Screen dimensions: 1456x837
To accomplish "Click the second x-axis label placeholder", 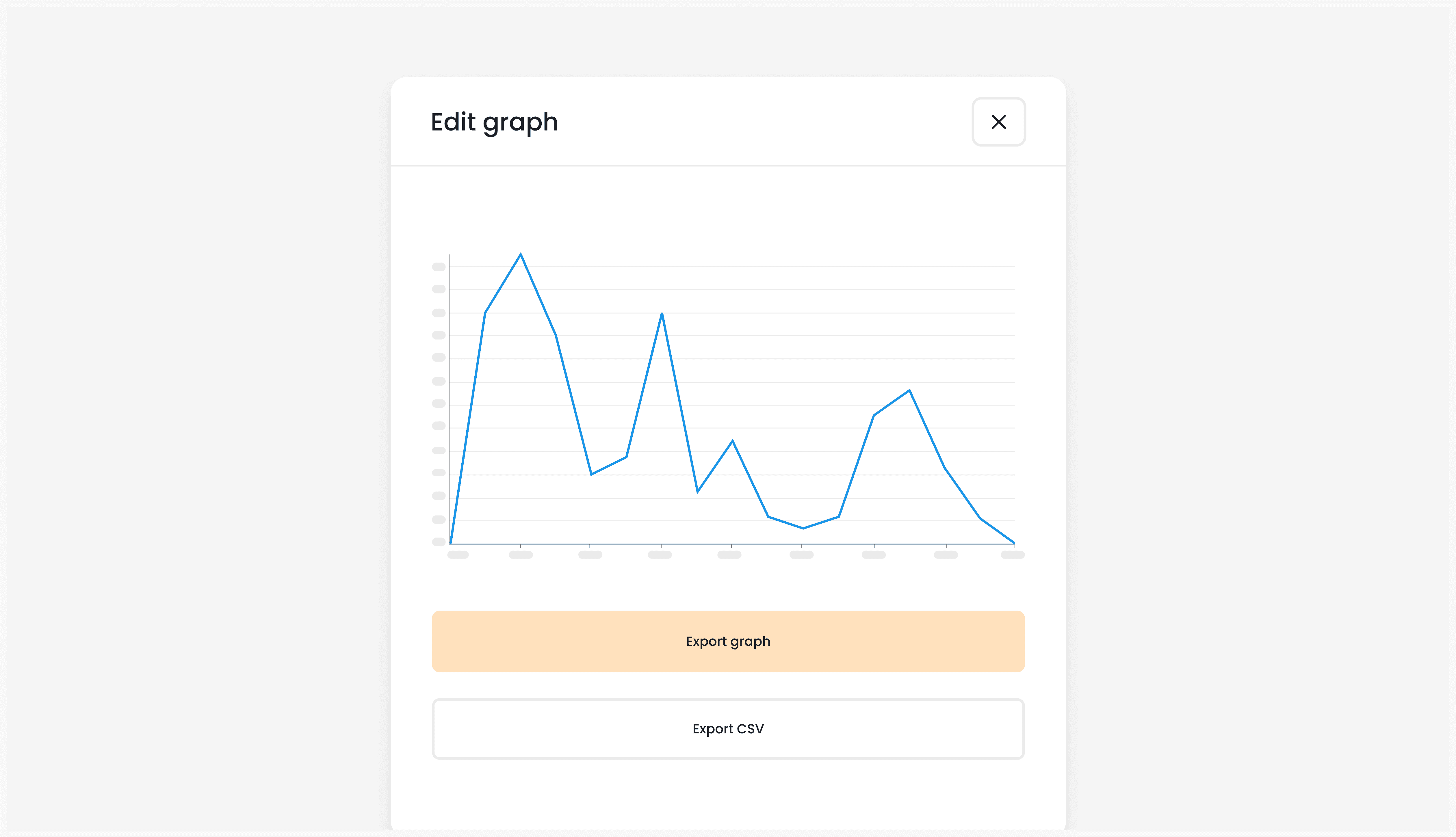I will [521, 555].
